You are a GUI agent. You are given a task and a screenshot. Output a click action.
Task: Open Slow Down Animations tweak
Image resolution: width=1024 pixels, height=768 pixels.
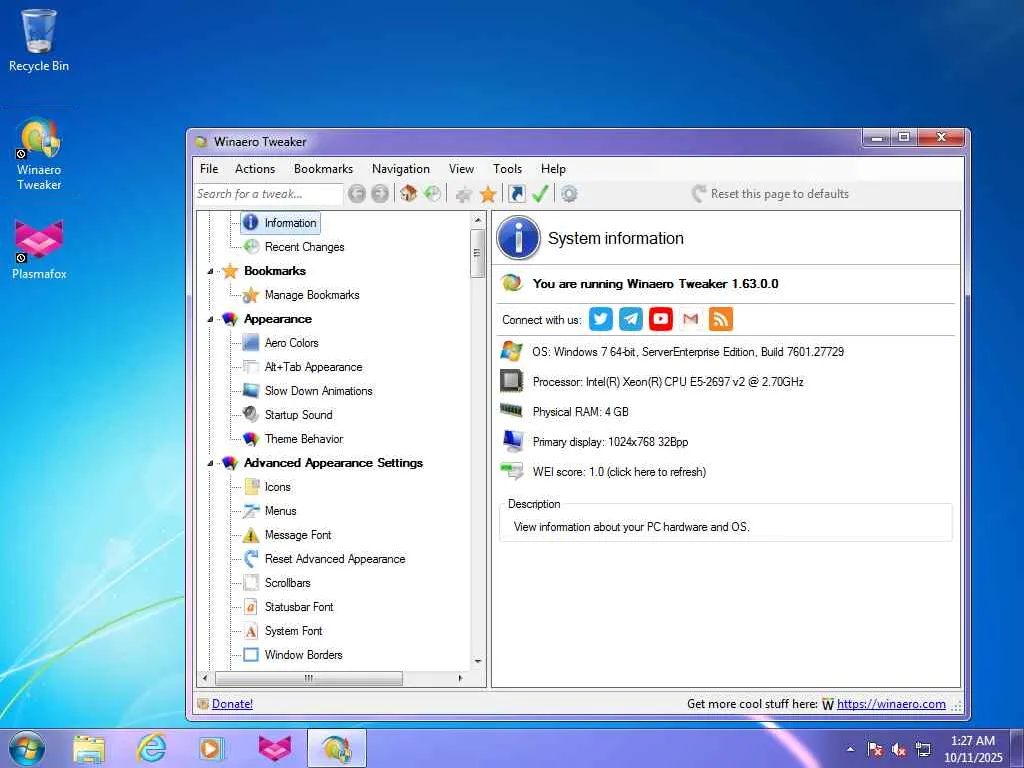318,391
